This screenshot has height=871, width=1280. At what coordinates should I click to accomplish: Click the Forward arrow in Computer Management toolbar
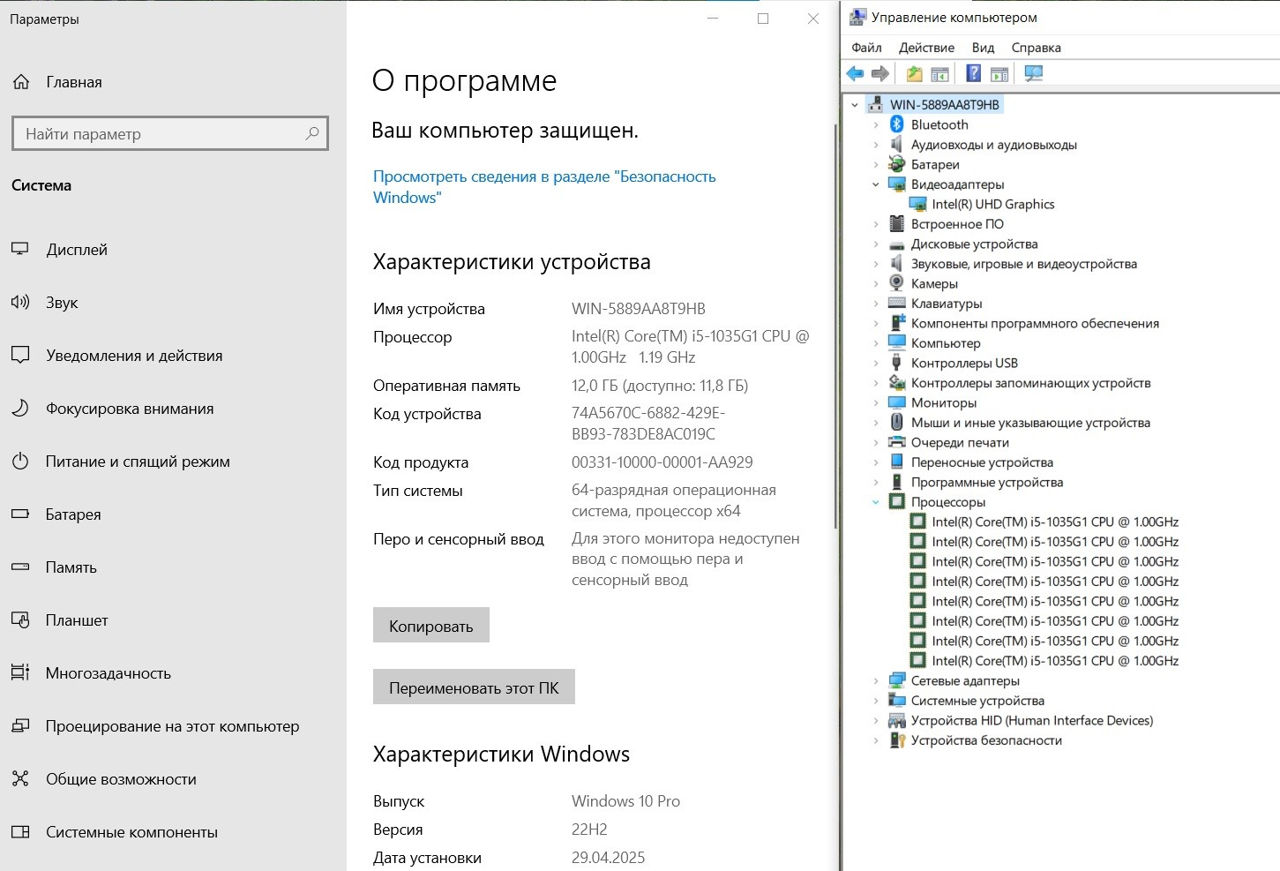tap(880, 73)
